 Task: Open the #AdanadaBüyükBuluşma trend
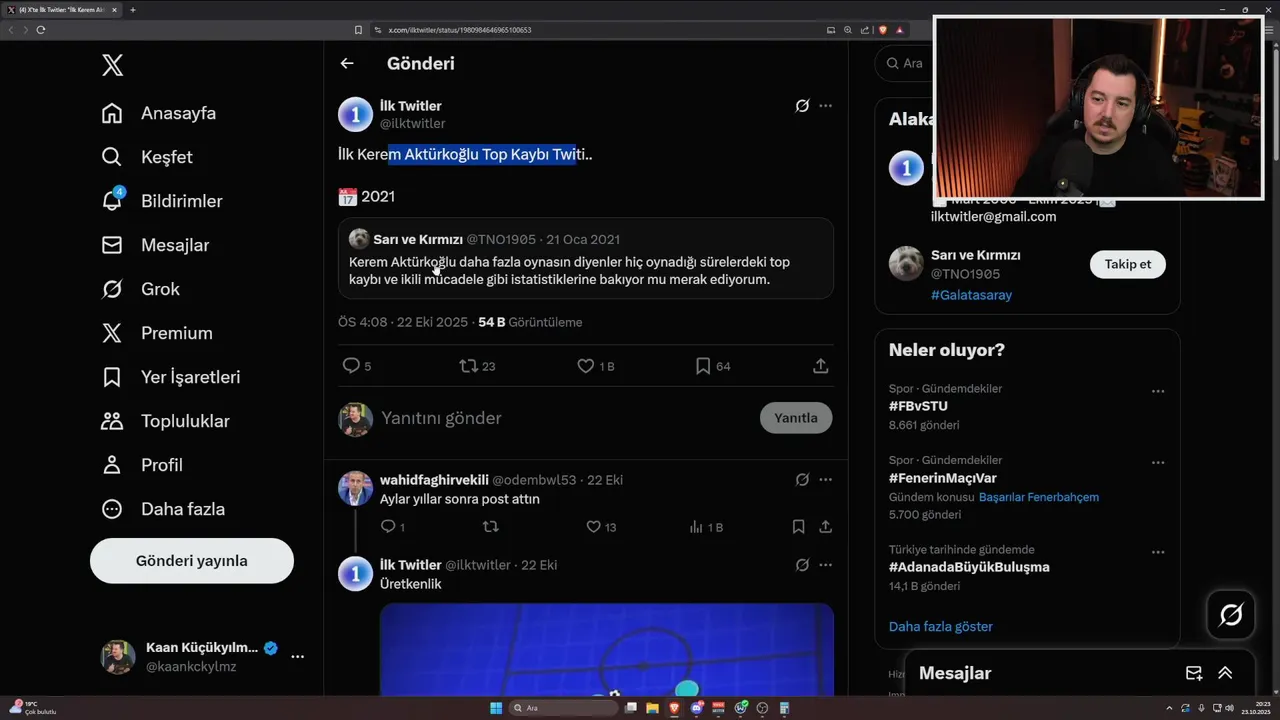969,567
